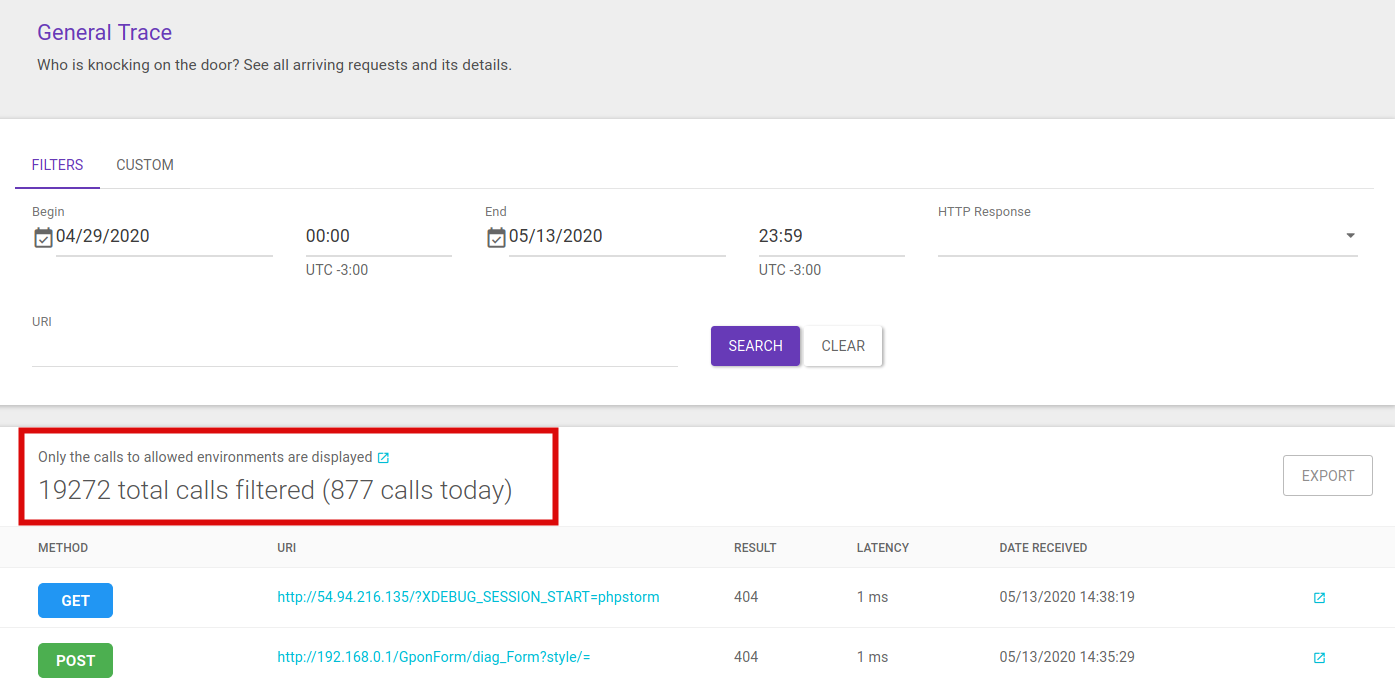
Task: Open the Begin date calendar icon
Action: 43,237
